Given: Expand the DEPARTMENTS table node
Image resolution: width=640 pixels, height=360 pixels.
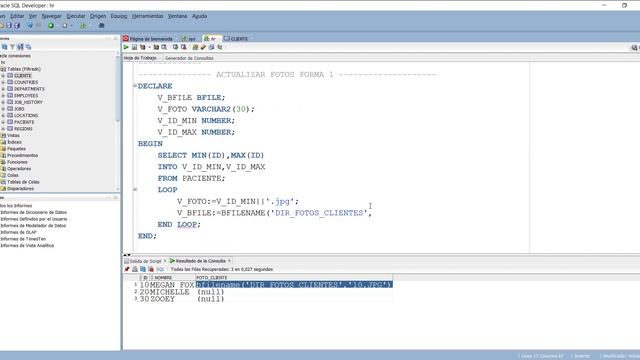Looking at the screenshot, I should pyautogui.click(x=3, y=89).
